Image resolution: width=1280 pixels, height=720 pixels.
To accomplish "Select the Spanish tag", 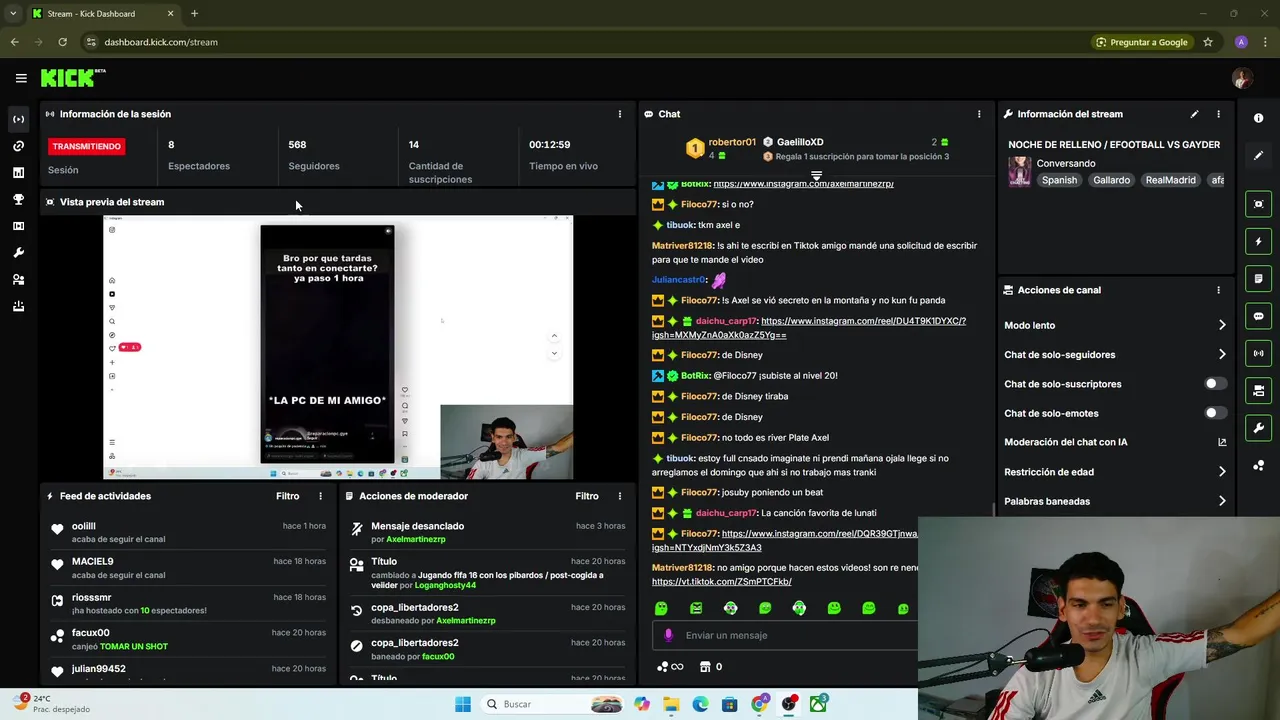I will point(1059,180).
